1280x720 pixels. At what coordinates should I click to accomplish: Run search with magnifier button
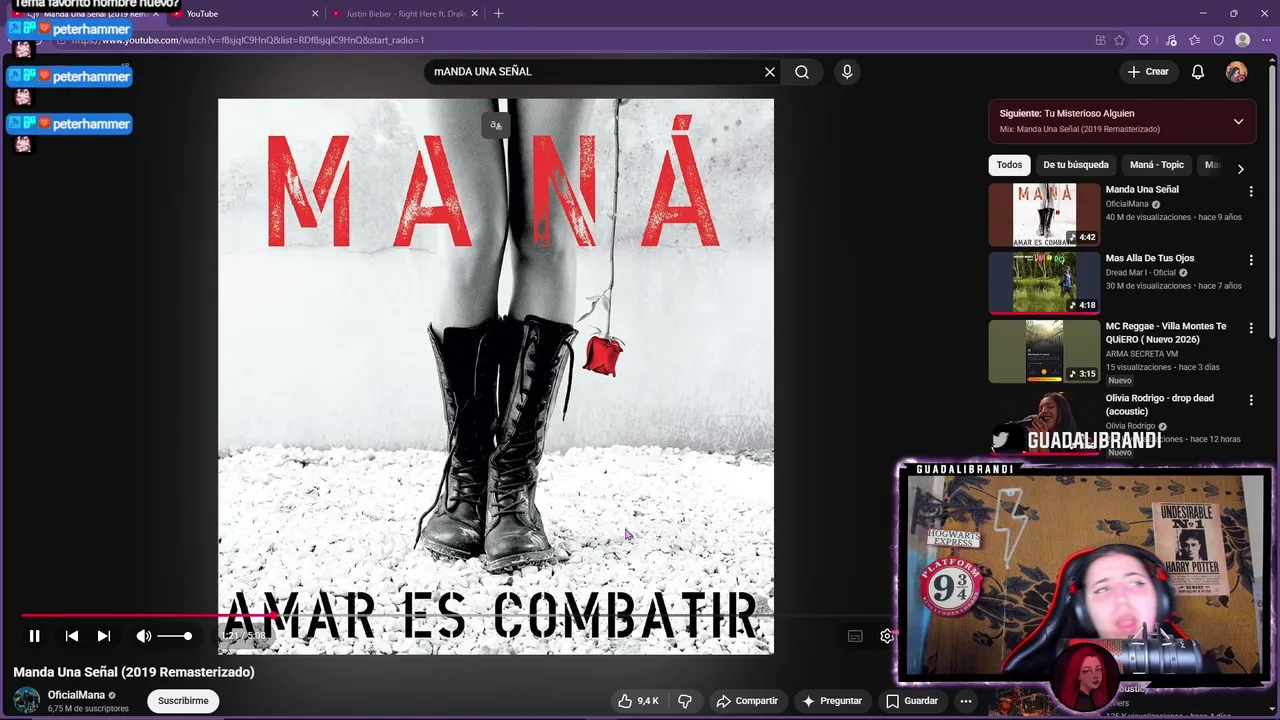[x=802, y=72]
